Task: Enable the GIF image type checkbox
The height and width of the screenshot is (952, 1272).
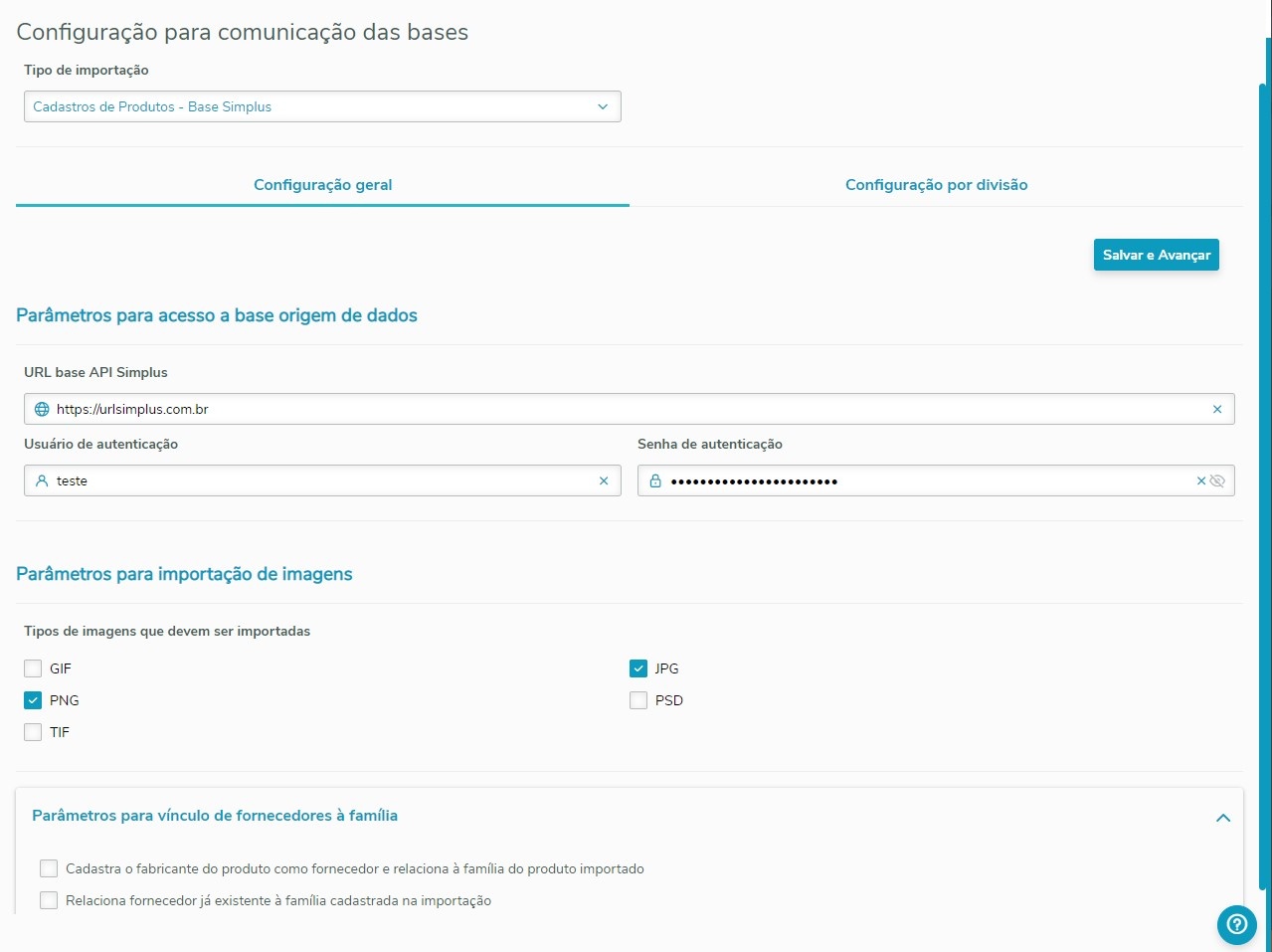Action: 33,668
